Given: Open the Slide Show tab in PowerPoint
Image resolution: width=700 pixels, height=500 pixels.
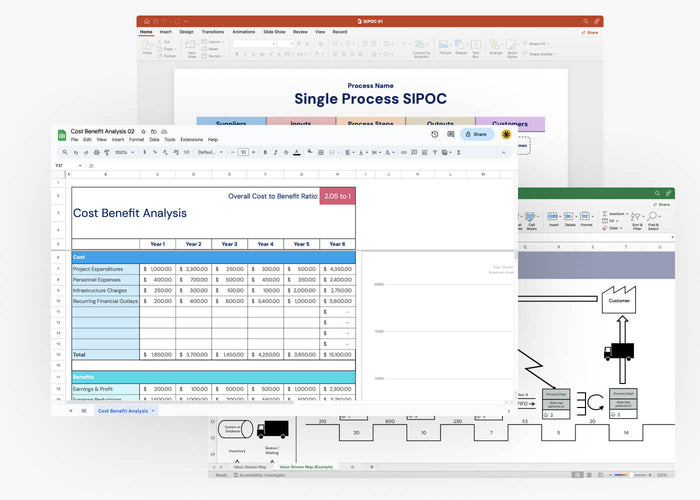Looking at the screenshot, I should coord(273,31).
